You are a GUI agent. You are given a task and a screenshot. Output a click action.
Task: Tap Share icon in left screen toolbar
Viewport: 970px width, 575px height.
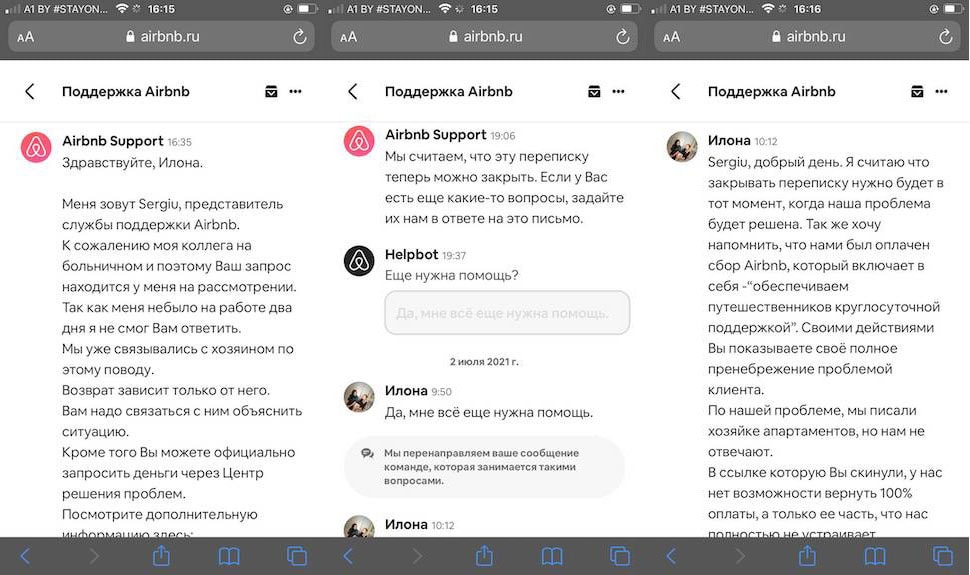tap(161, 555)
